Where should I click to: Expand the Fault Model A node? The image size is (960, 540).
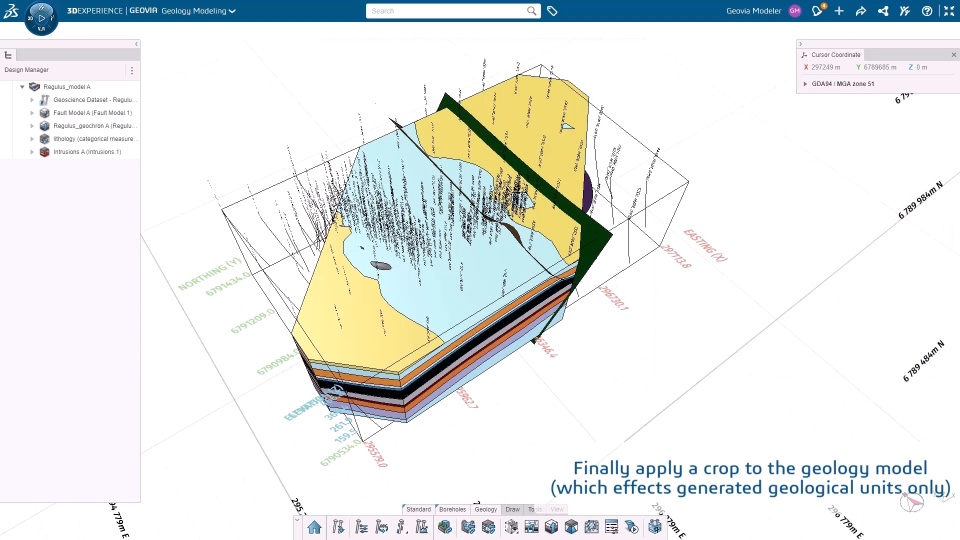click(x=32, y=113)
